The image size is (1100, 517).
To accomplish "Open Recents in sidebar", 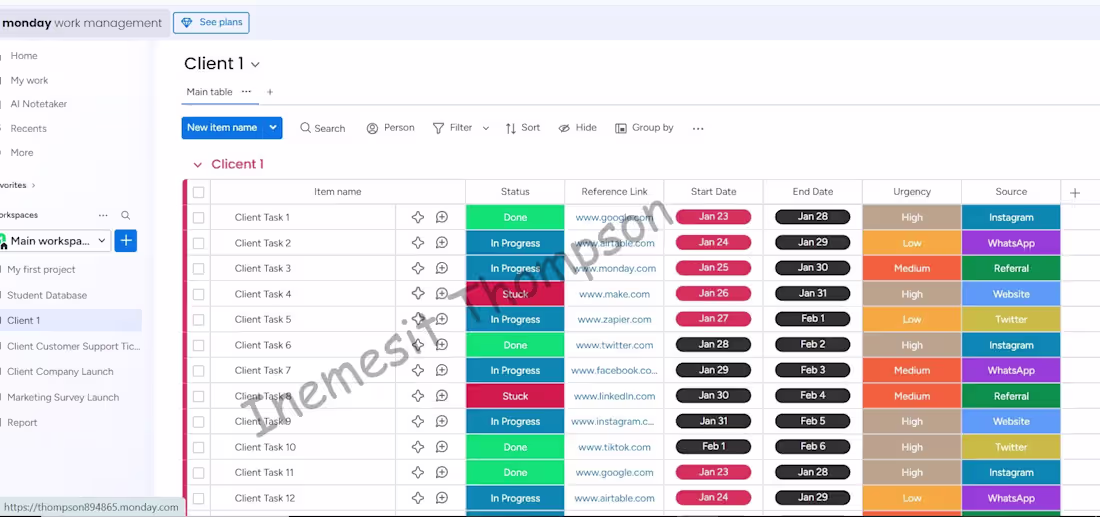I will (28, 128).
